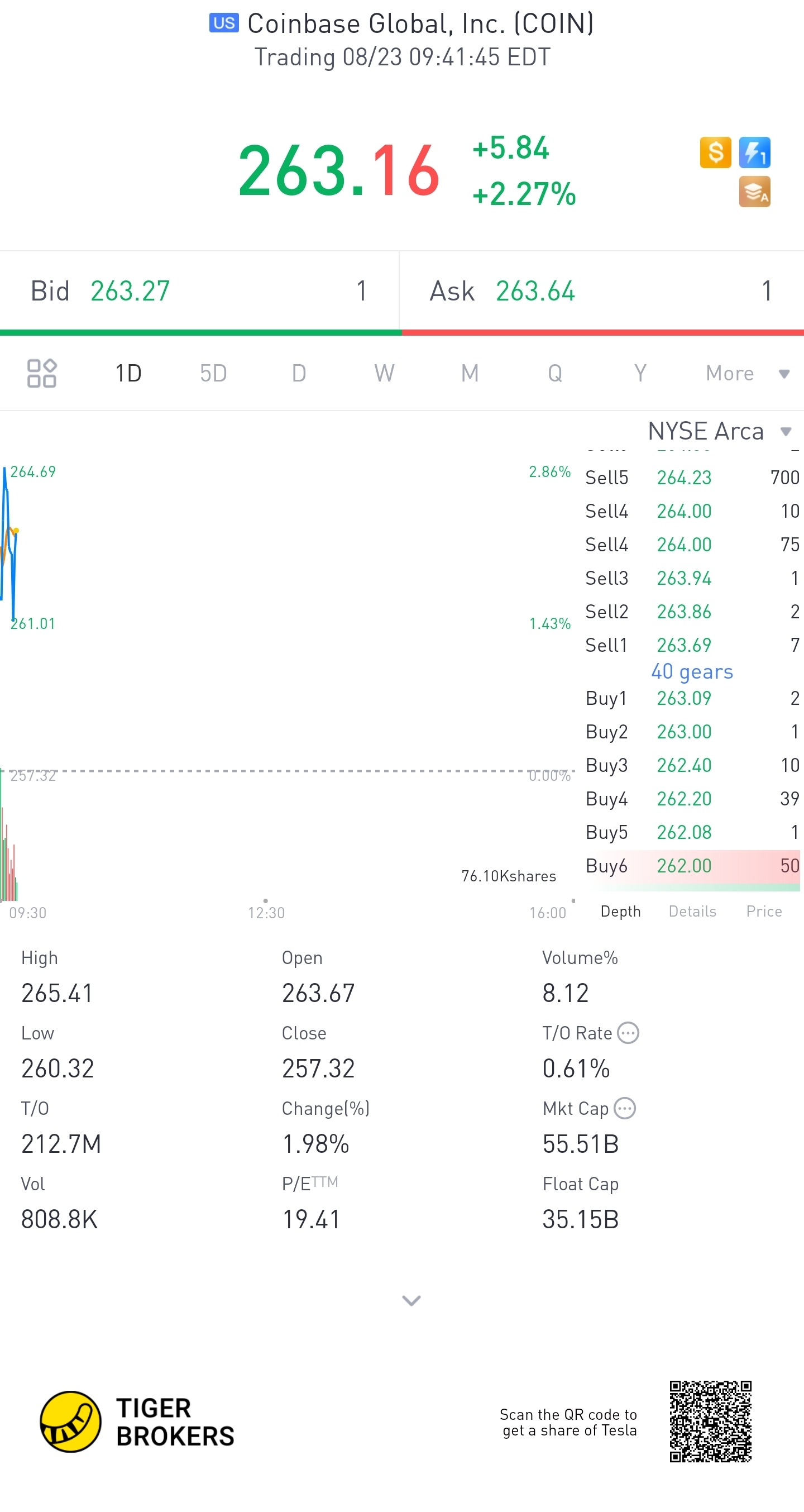804x1512 pixels.
Task: Tap the orange stacked layers icon
Action: click(x=754, y=192)
